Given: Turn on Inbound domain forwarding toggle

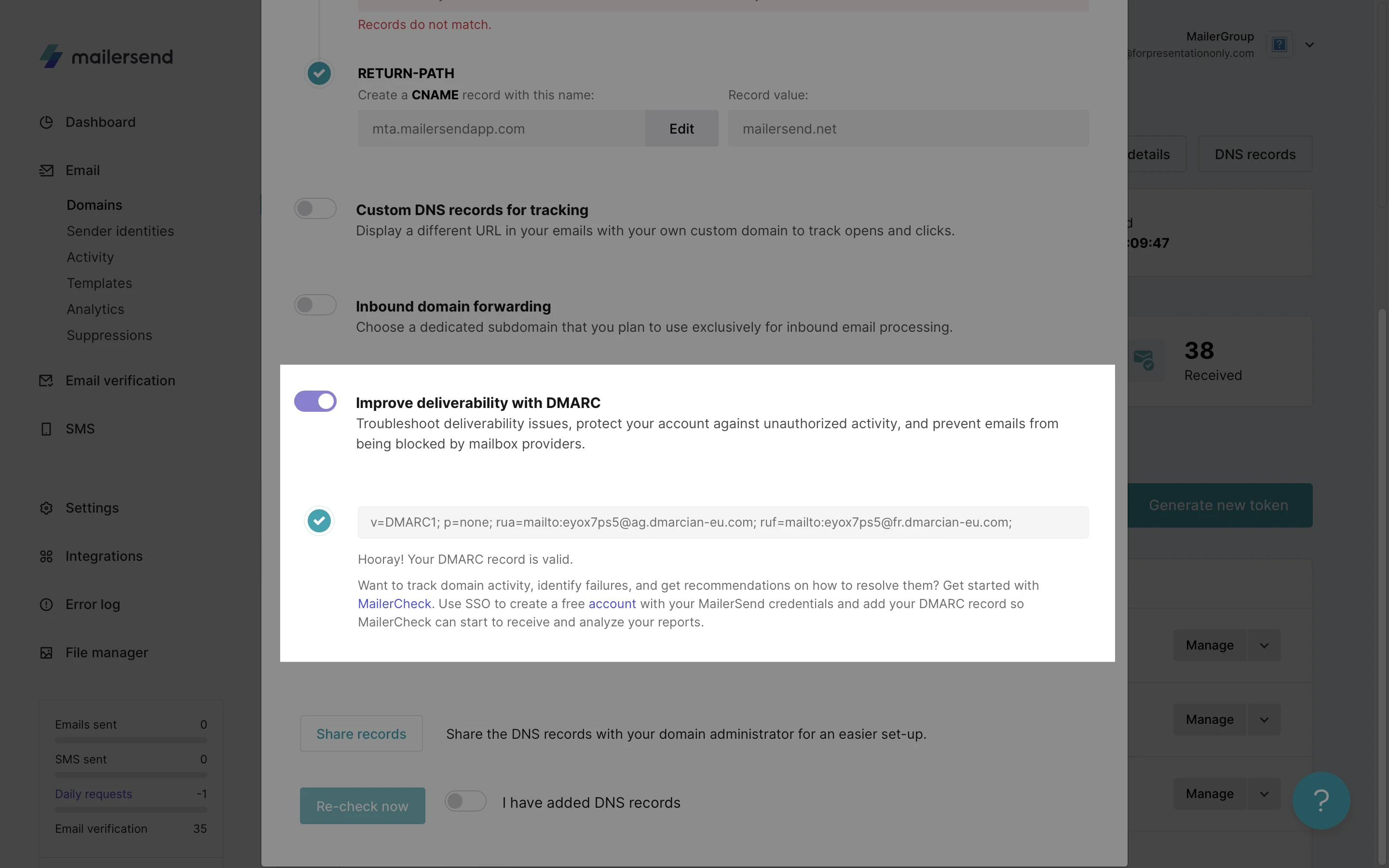Looking at the screenshot, I should tap(315, 305).
